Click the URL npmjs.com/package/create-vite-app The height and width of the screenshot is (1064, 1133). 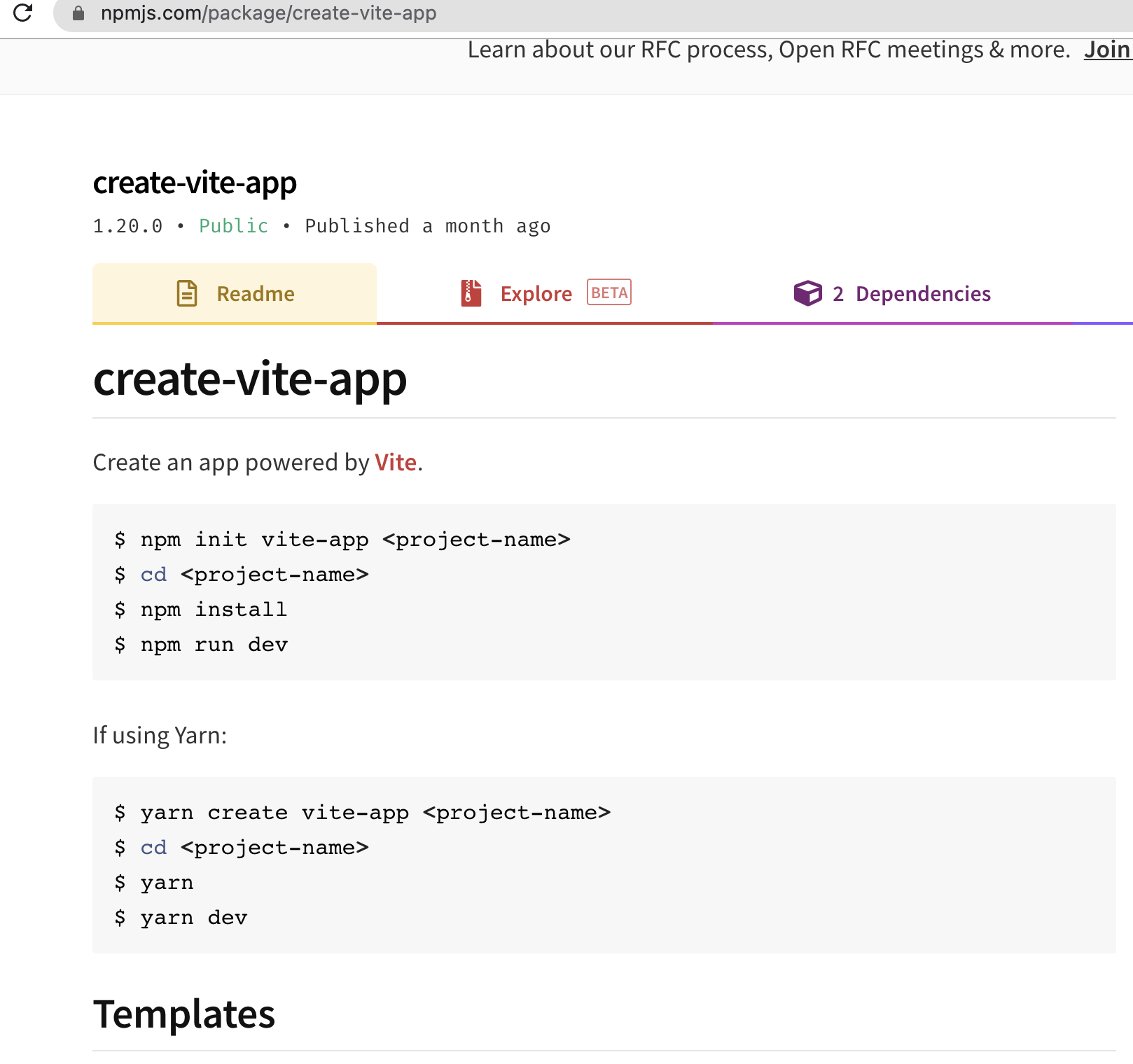coord(268,13)
